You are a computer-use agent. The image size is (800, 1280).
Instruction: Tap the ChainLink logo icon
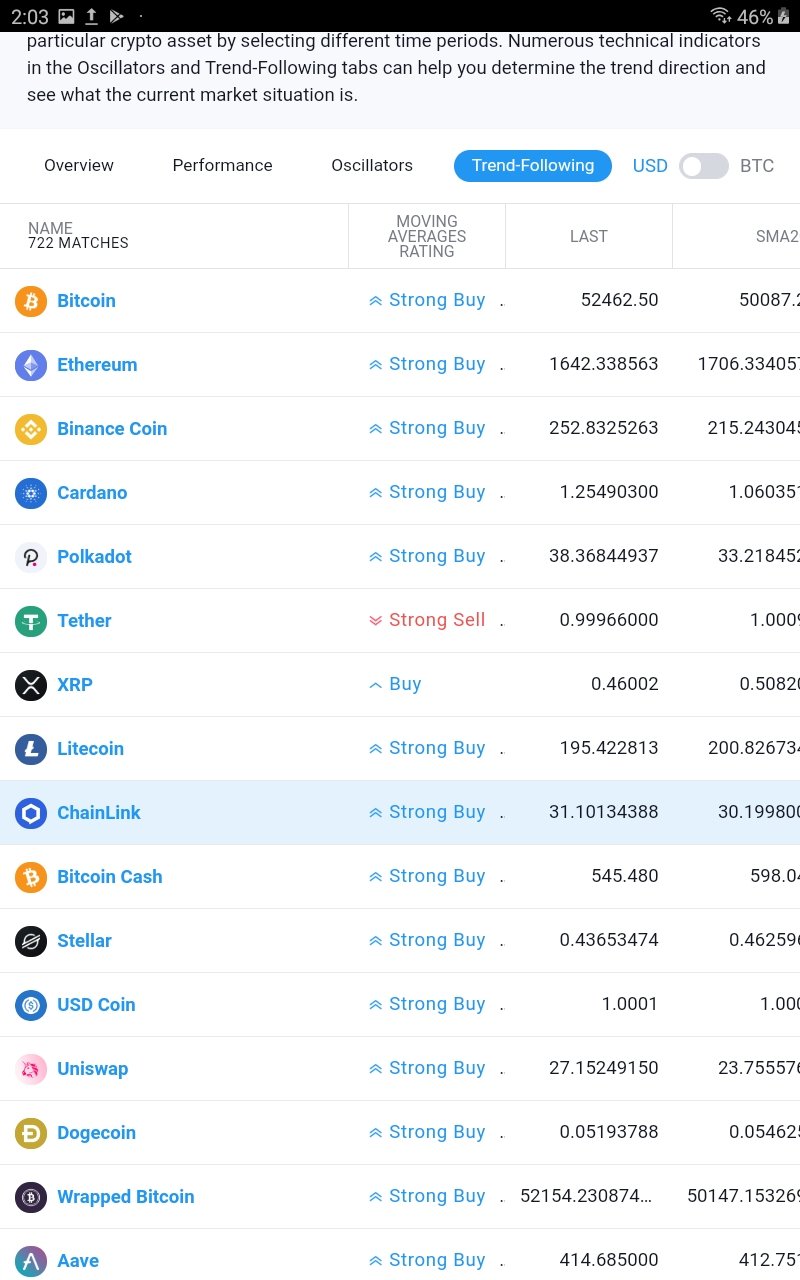pos(31,813)
